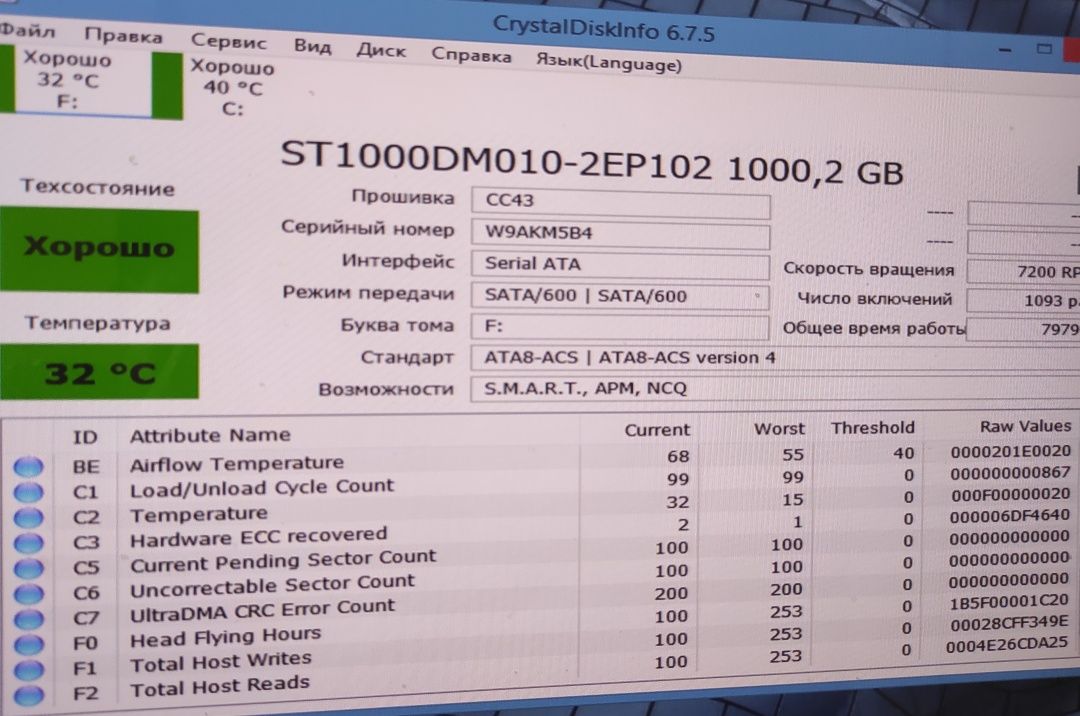The height and width of the screenshot is (716, 1080).
Task: Select the Head Flying Hours attribute name
Action: (x=225, y=637)
